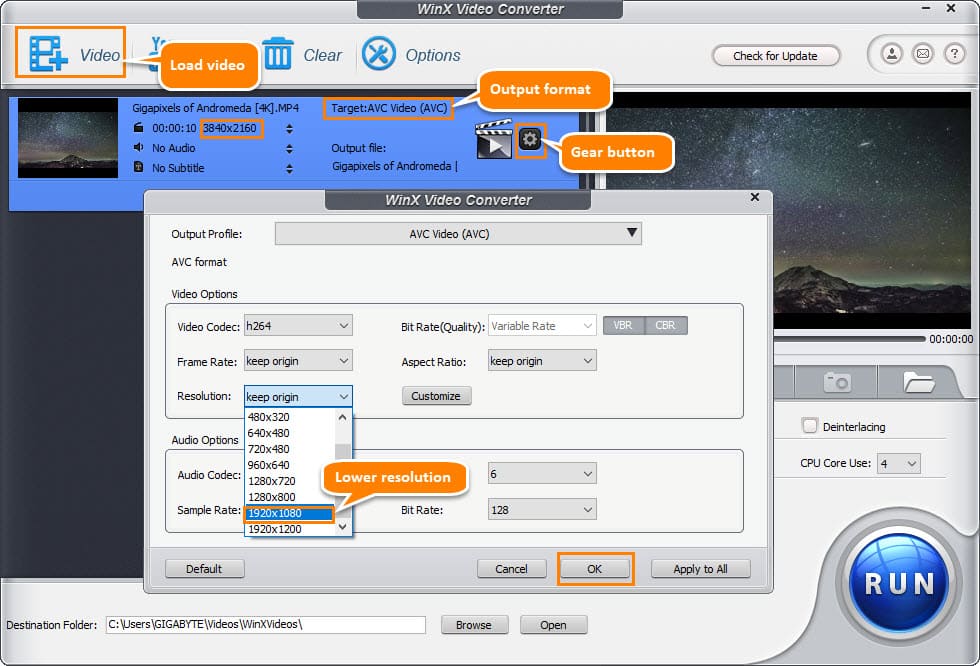
Task: Open the CPU Core Use dropdown
Action: [x=898, y=464]
